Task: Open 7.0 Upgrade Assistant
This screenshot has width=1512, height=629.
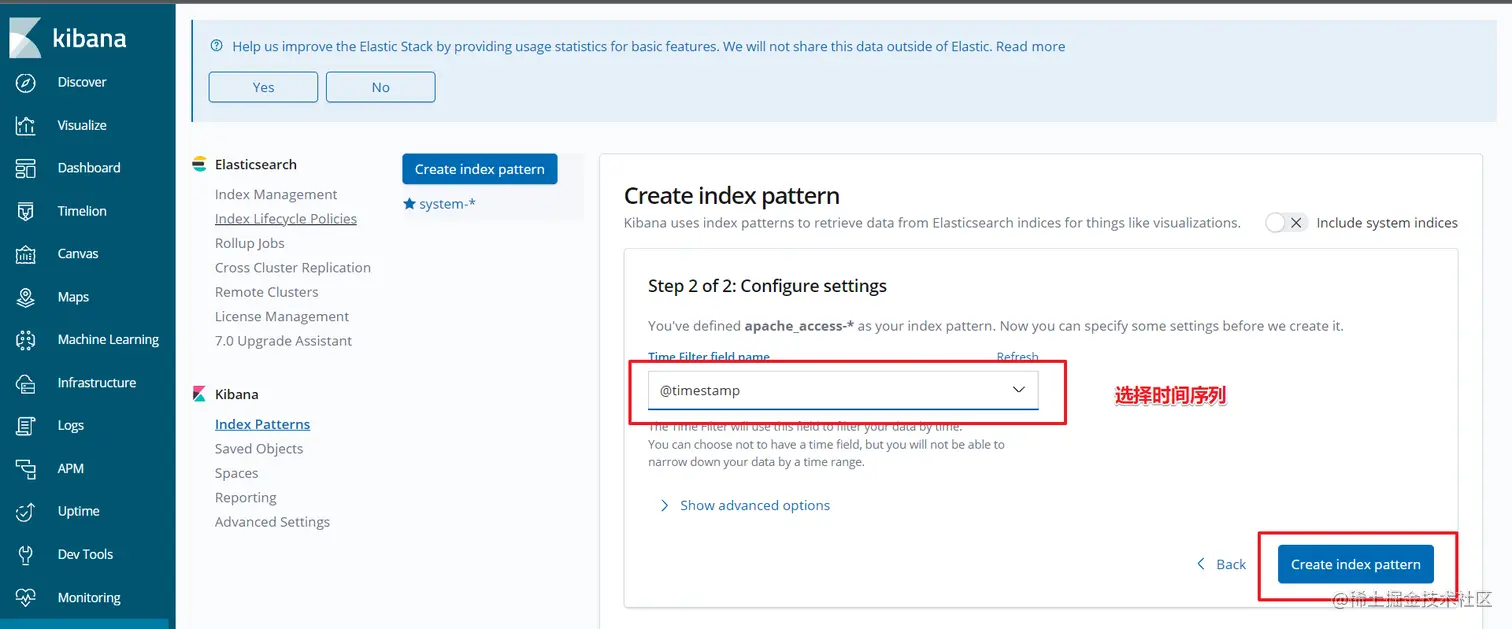Action: tap(283, 341)
